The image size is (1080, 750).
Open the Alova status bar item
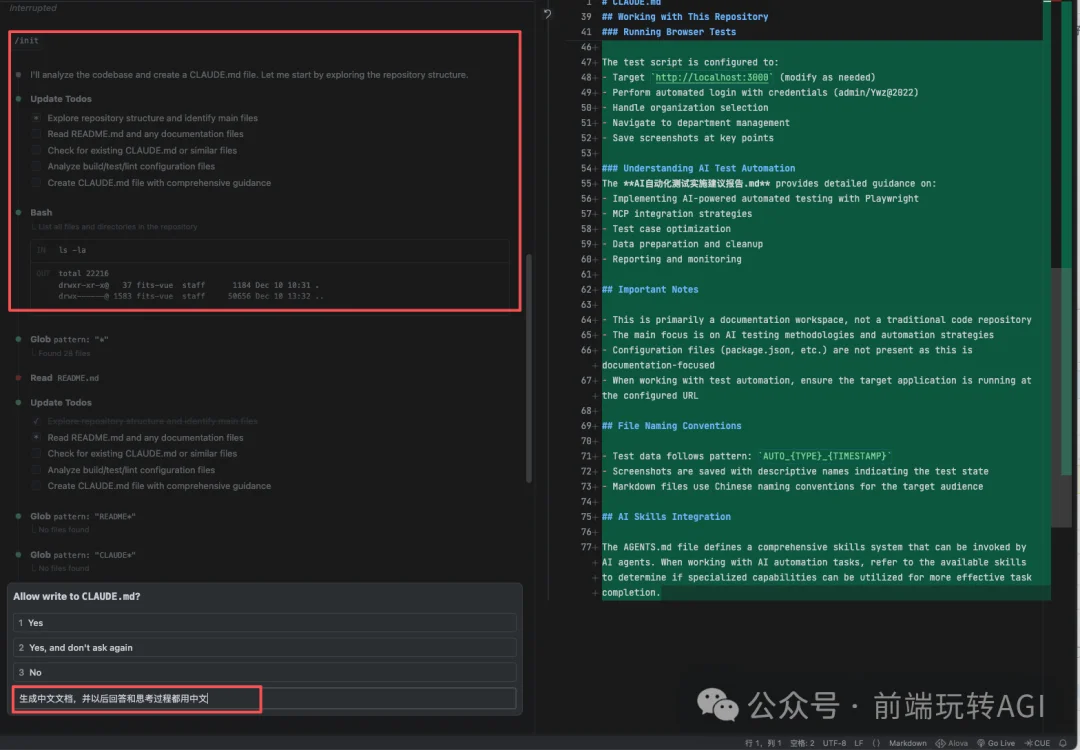(x=955, y=743)
